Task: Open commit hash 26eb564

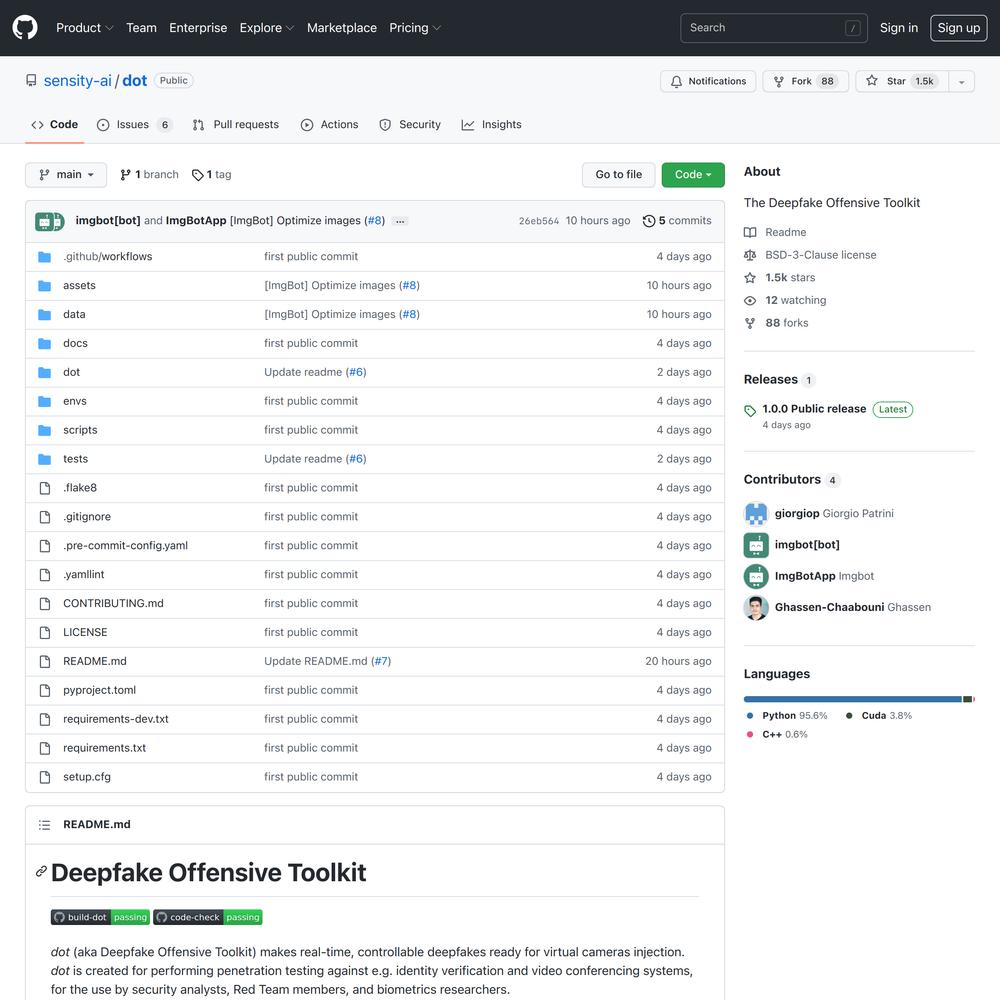Action: (x=539, y=221)
